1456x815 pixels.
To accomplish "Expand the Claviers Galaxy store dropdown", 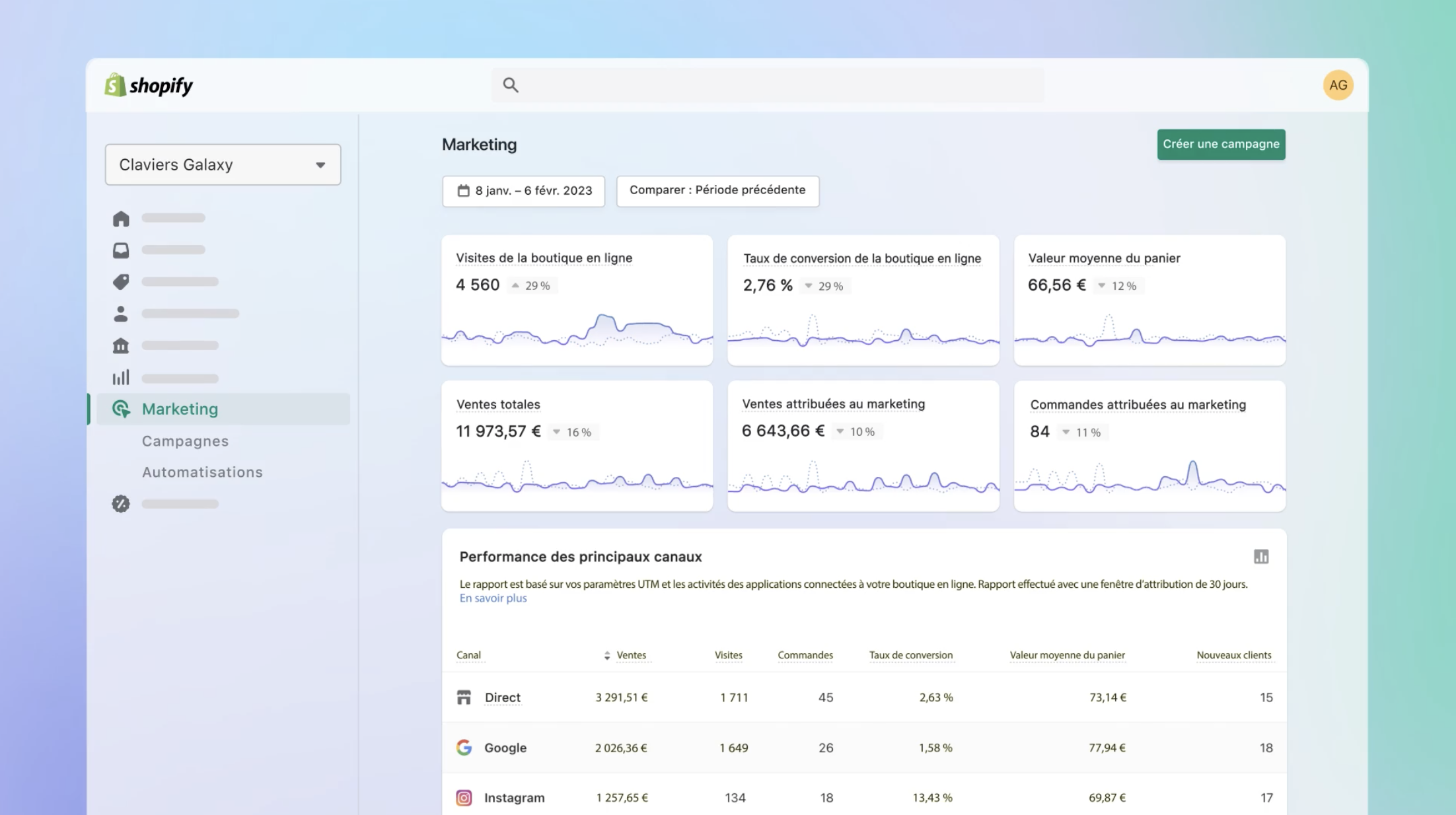I will click(x=223, y=164).
